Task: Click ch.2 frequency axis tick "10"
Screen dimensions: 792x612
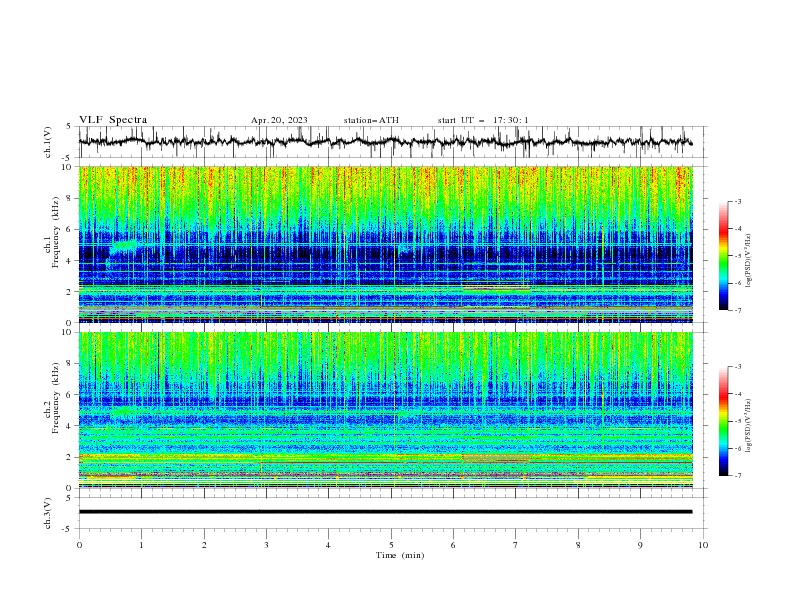Action: 67,332
